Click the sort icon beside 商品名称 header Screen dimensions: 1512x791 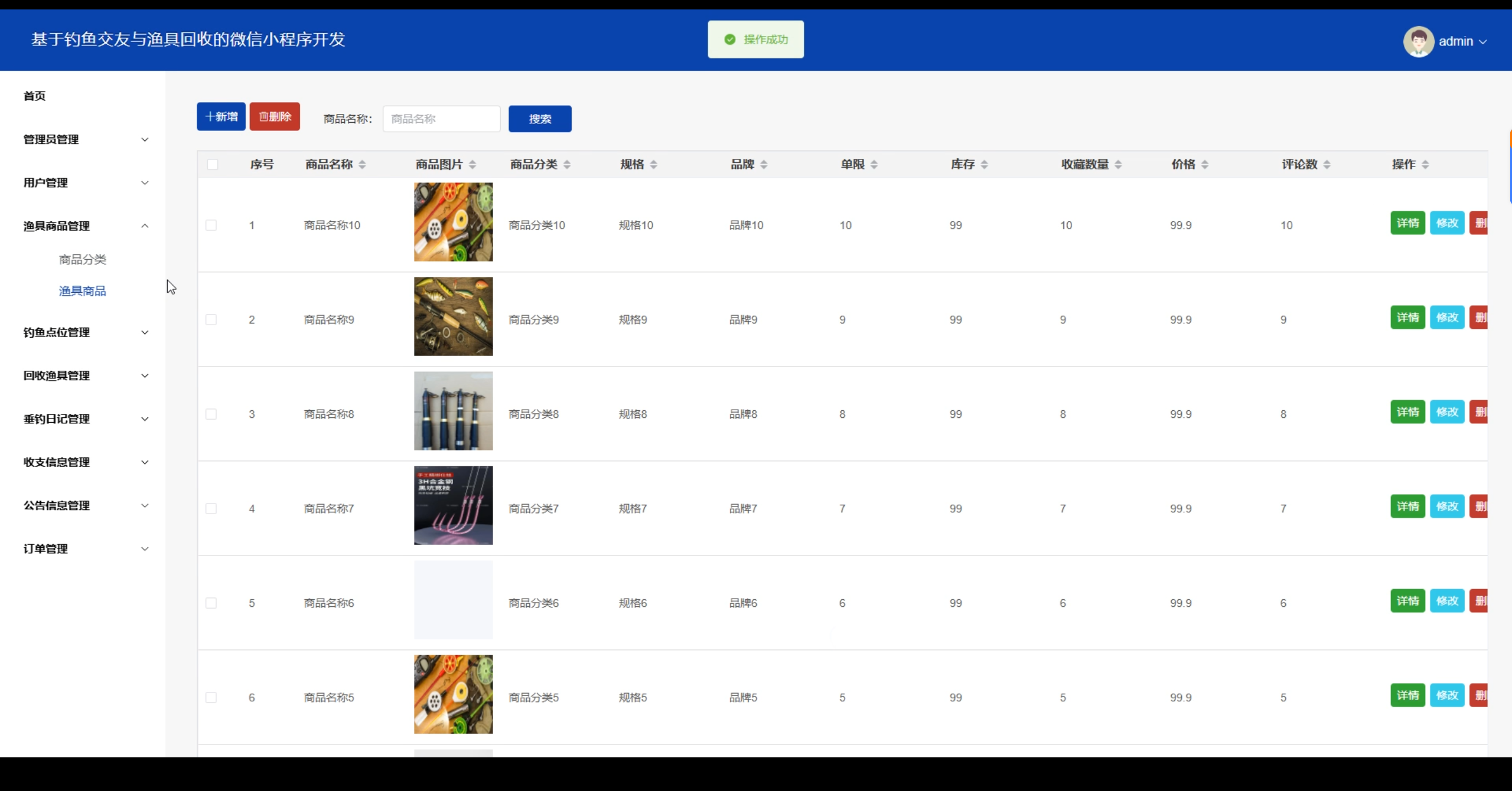pyautogui.click(x=362, y=165)
